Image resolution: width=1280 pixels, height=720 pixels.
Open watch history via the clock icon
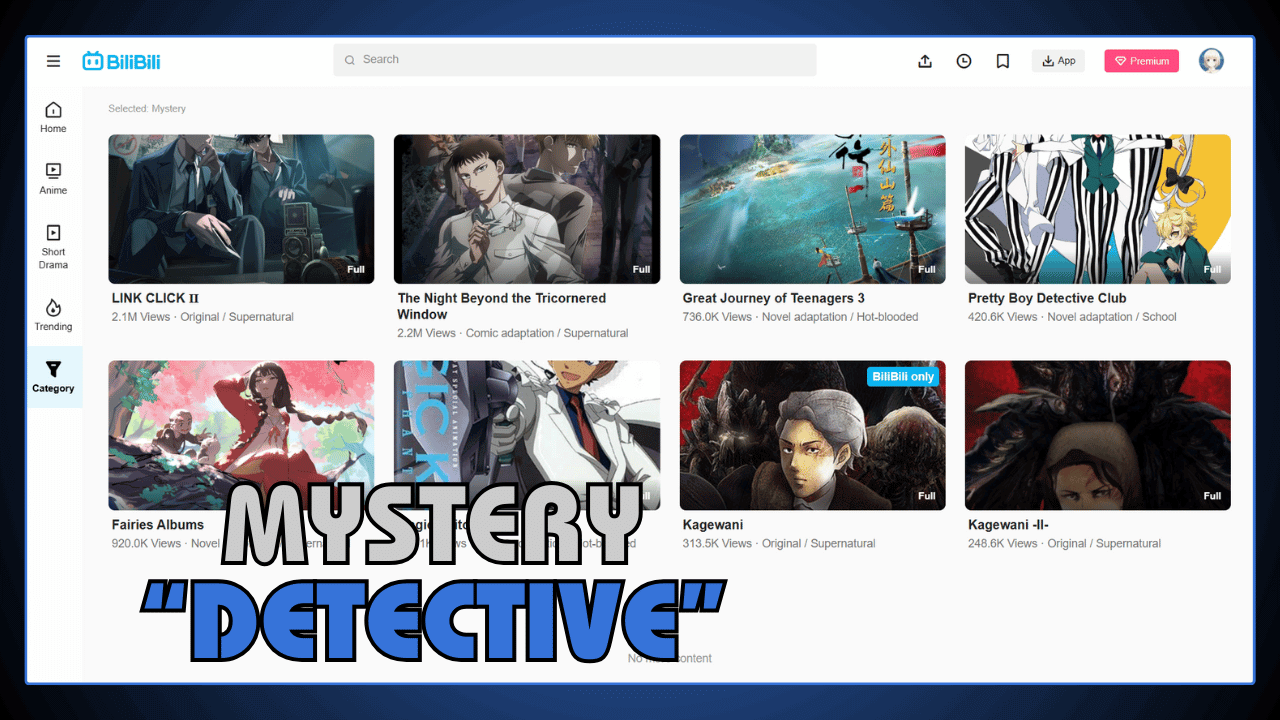pos(963,61)
